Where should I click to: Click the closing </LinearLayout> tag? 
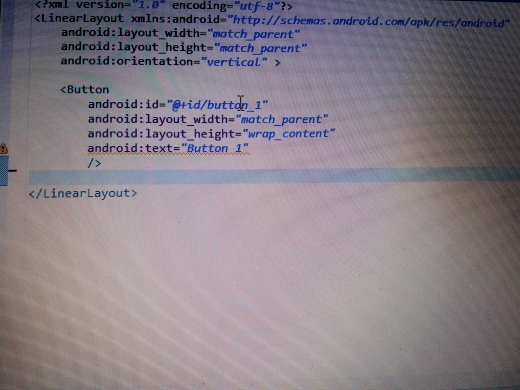click(83, 193)
